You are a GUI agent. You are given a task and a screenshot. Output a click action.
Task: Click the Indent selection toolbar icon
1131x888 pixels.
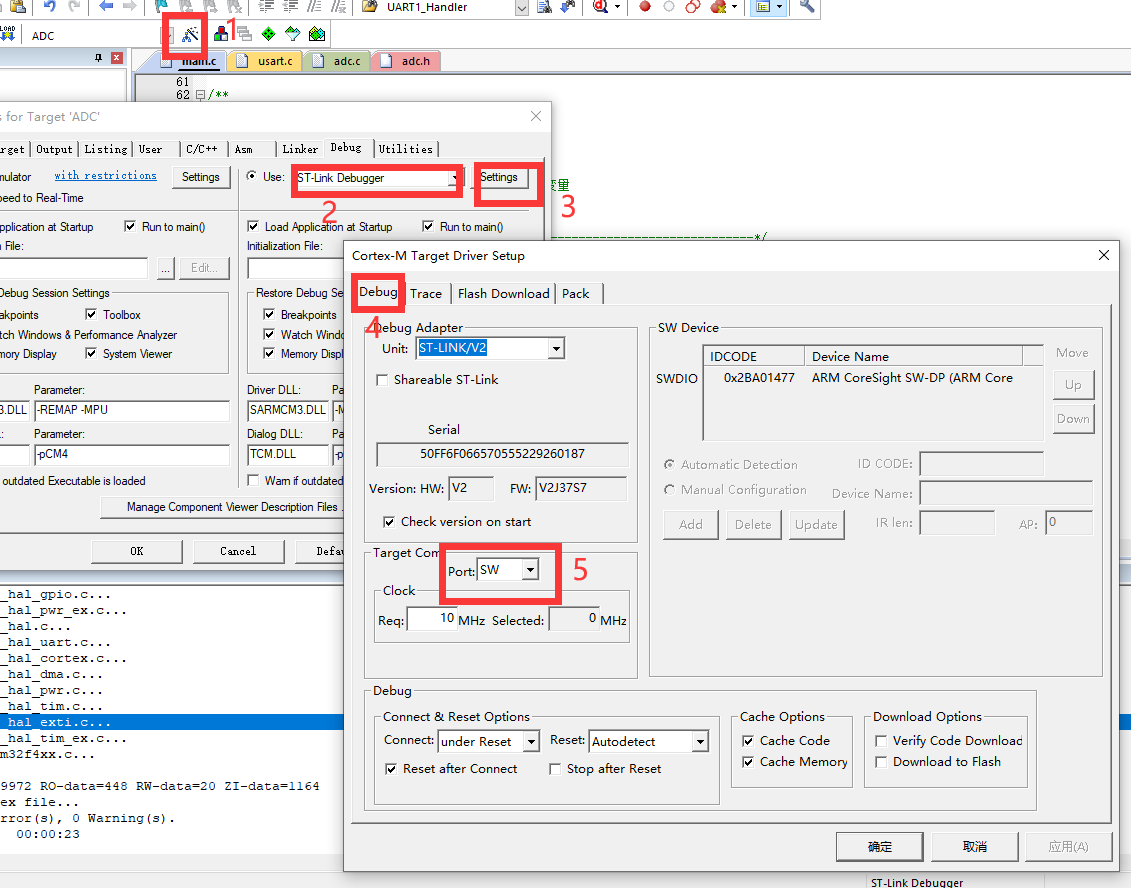266,6
